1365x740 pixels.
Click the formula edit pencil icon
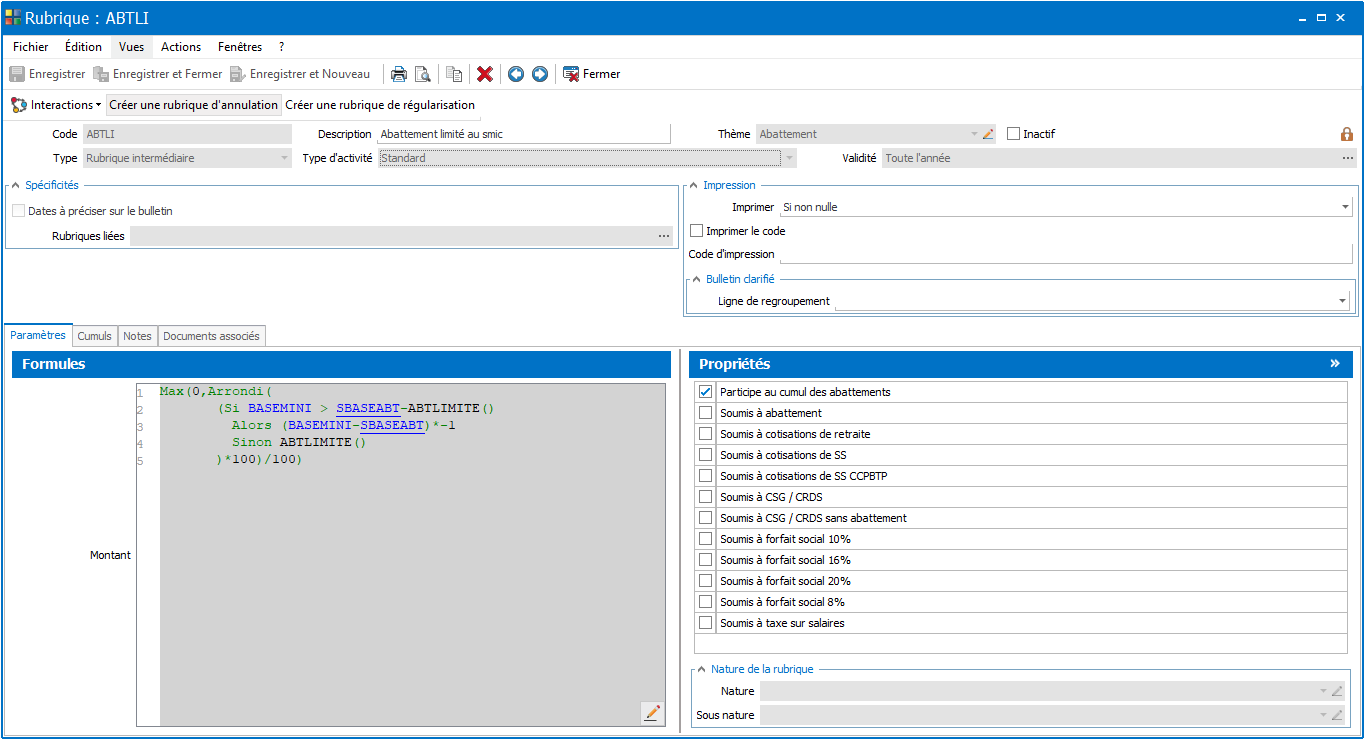pyautogui.click(x=653, y=713)
